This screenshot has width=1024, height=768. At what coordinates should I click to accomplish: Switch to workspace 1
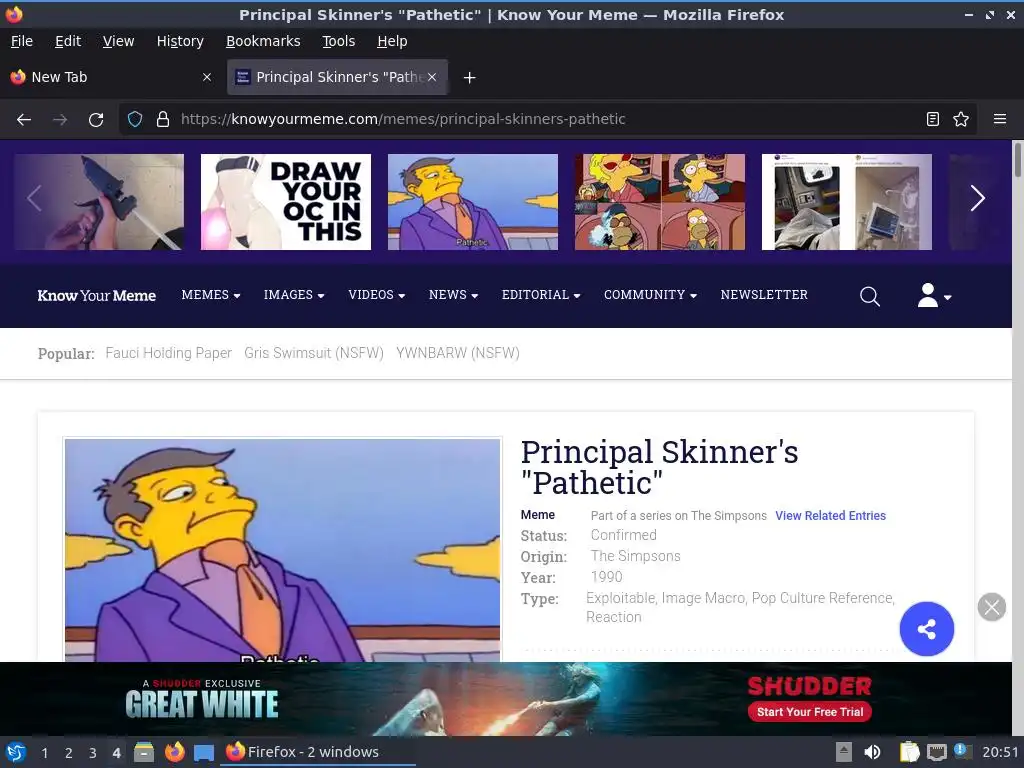(x=44, y=753)
